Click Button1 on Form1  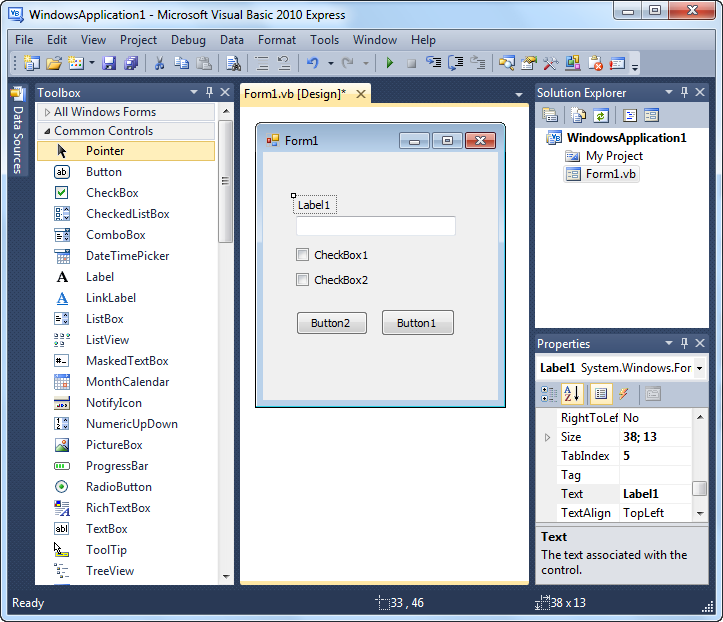pyautogui.click(x=417, y=323)
